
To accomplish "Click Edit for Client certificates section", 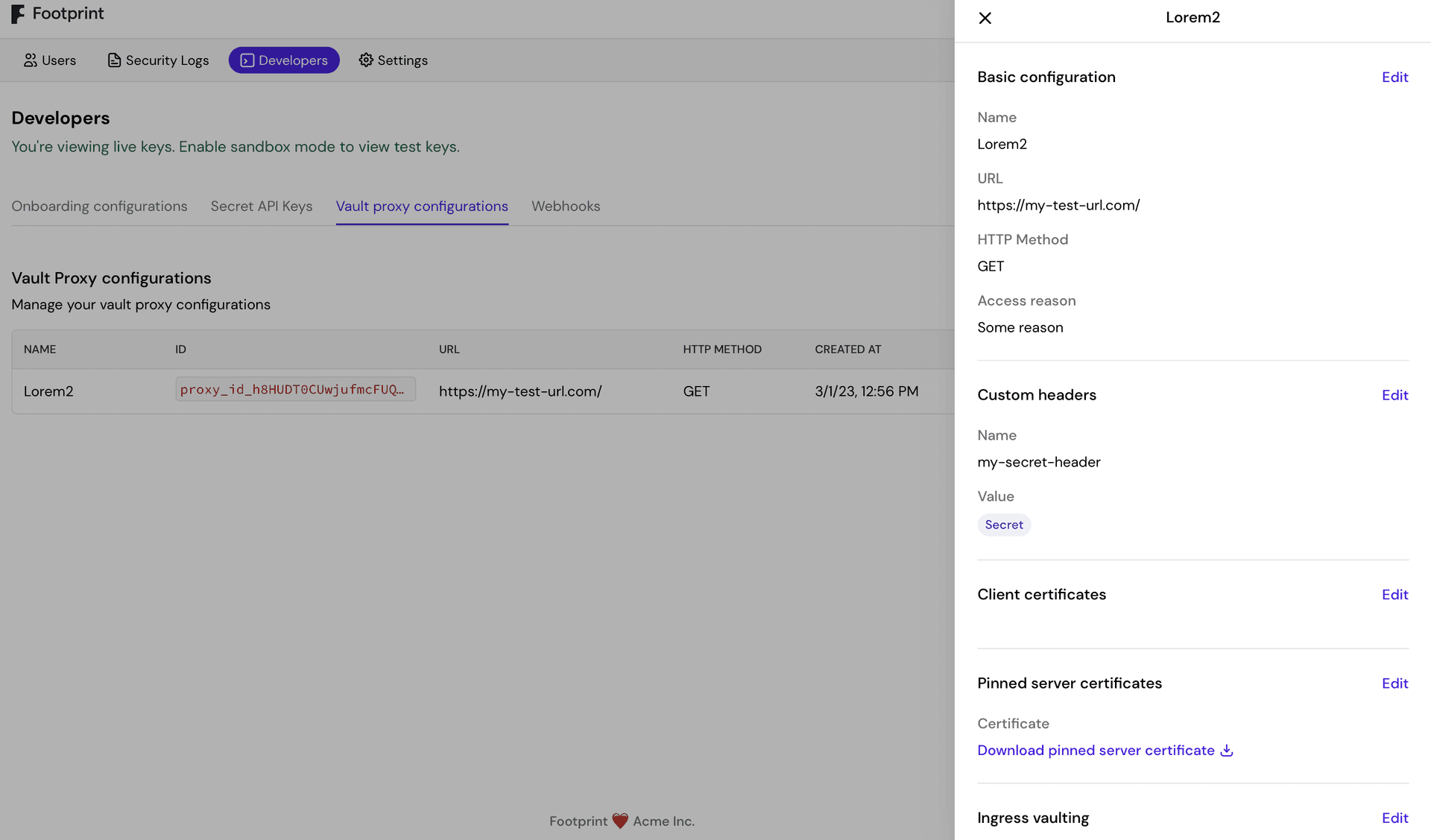I will [1395, 594].
